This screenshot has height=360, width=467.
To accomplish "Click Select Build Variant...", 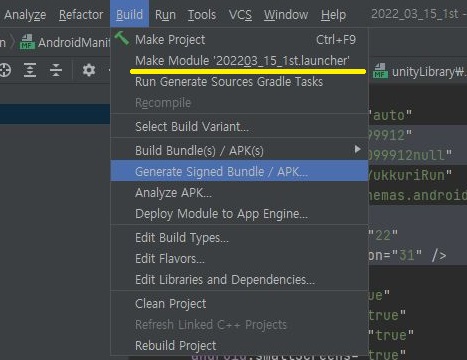I will [x=239, y=127].
